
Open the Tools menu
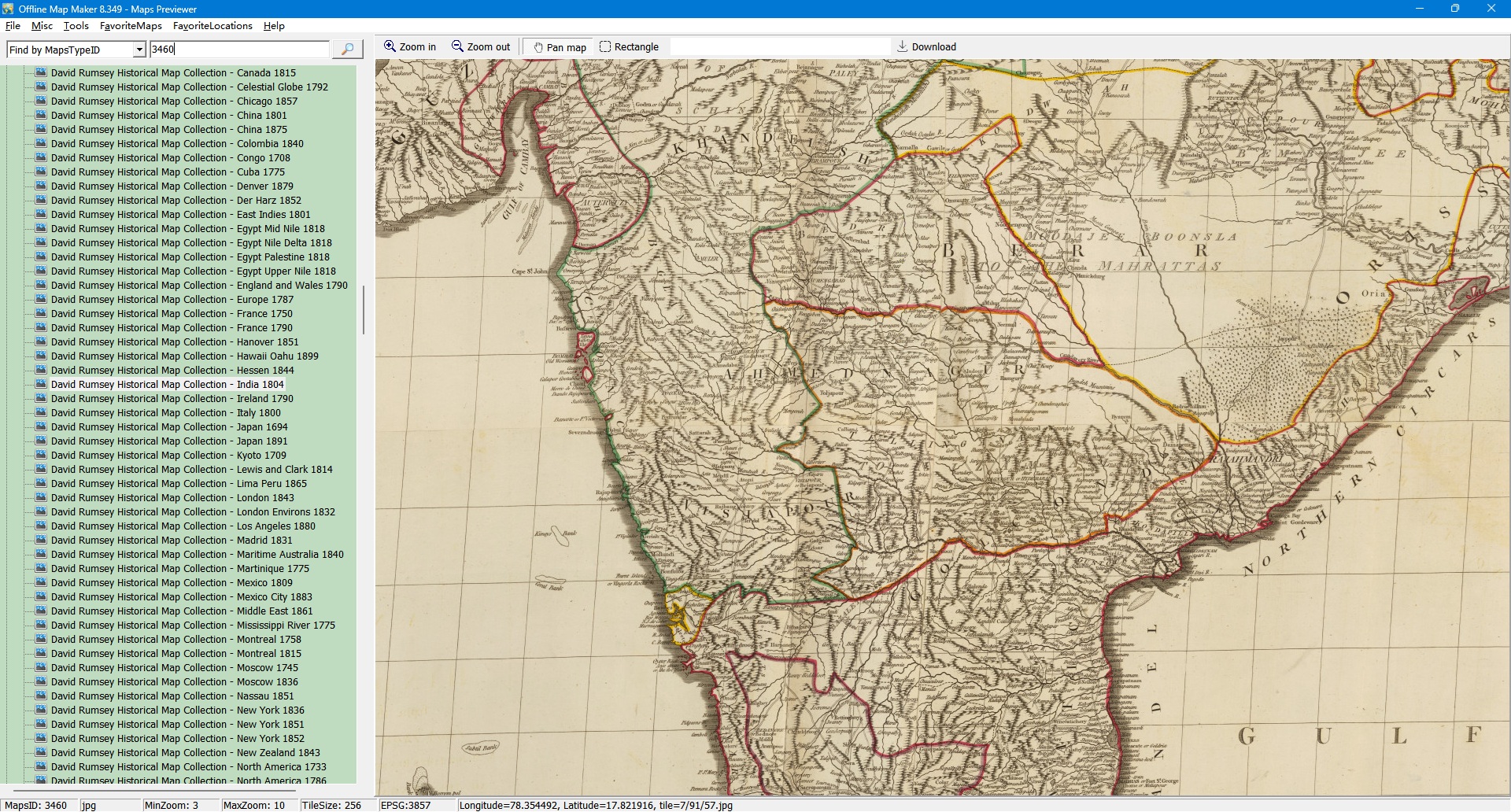76,26
